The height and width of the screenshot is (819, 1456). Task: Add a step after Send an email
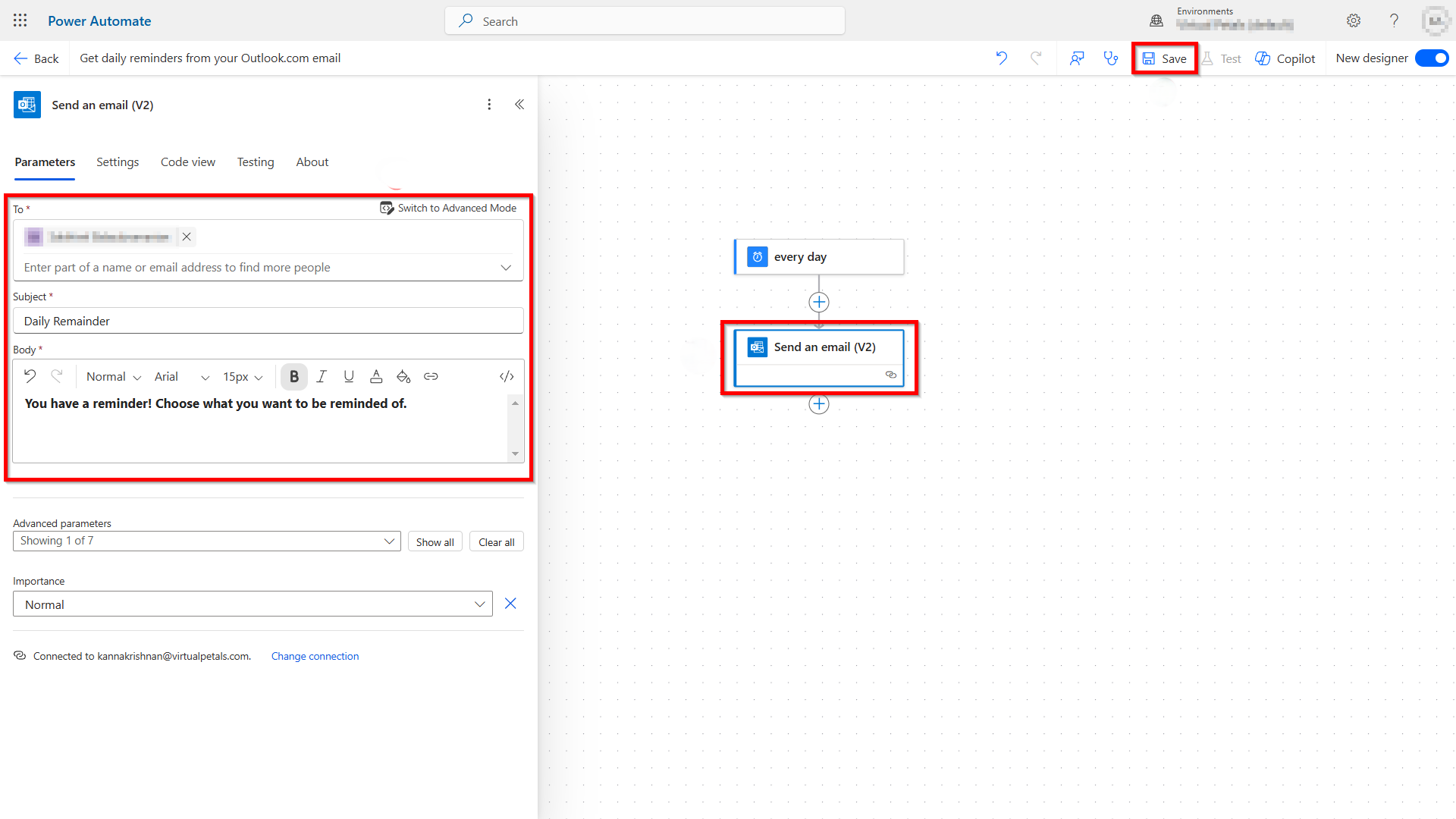click(x=819, y=404)
